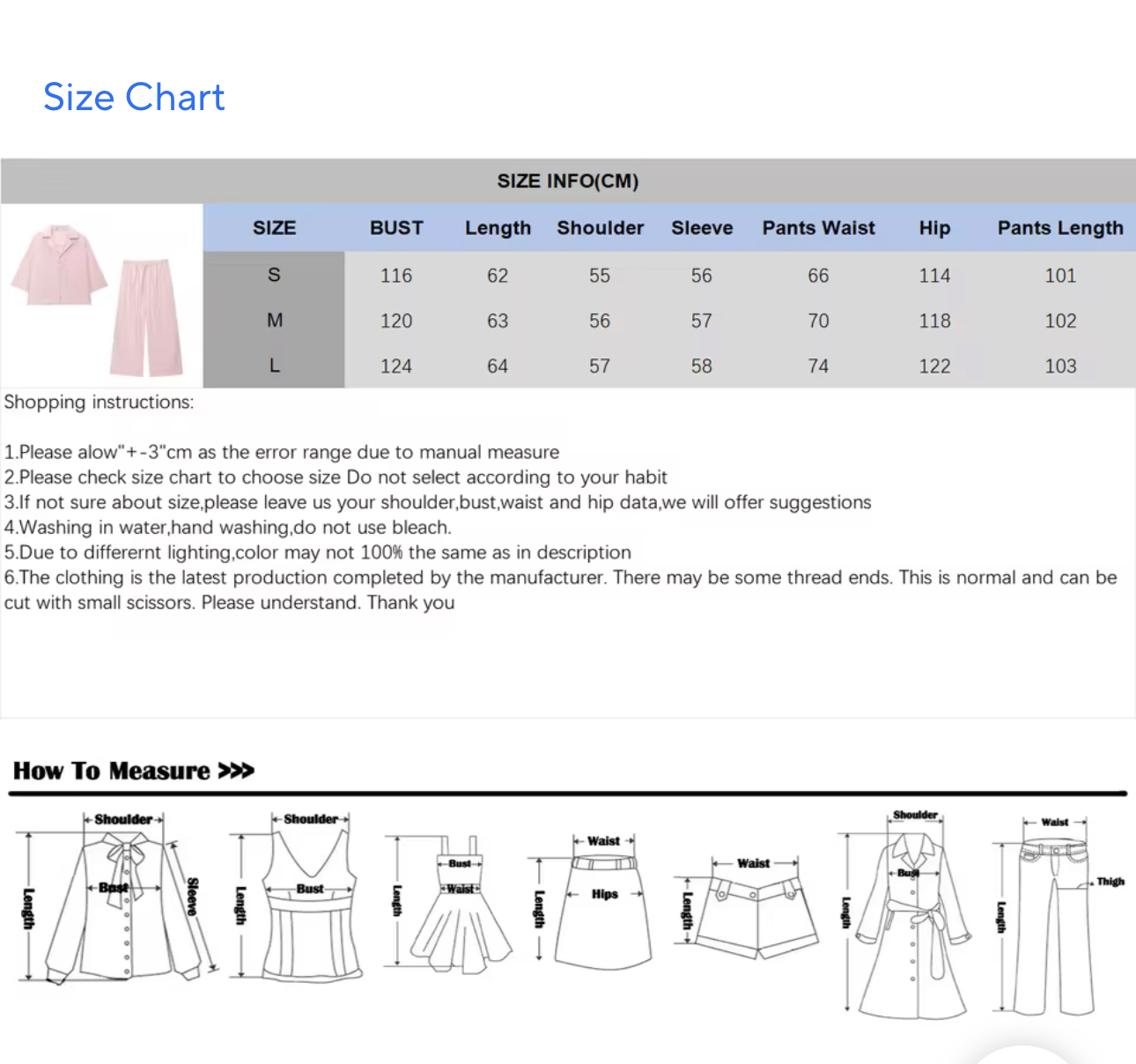This screenshot has width=1136, height=1064.
Task: Select the Pants Waist column header
Action: [x=818, y=228]
